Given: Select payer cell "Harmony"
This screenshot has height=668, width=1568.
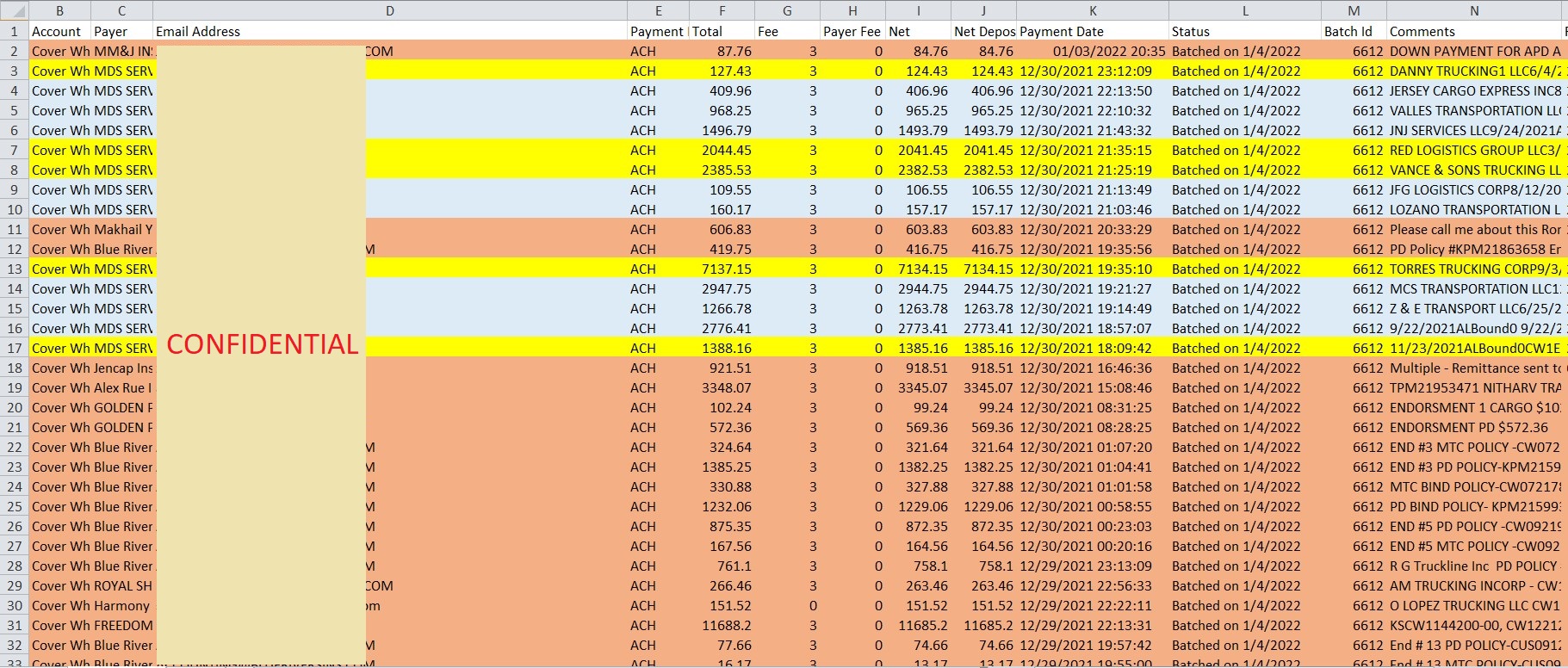Looking at the screenshot, I should (121, 605).
